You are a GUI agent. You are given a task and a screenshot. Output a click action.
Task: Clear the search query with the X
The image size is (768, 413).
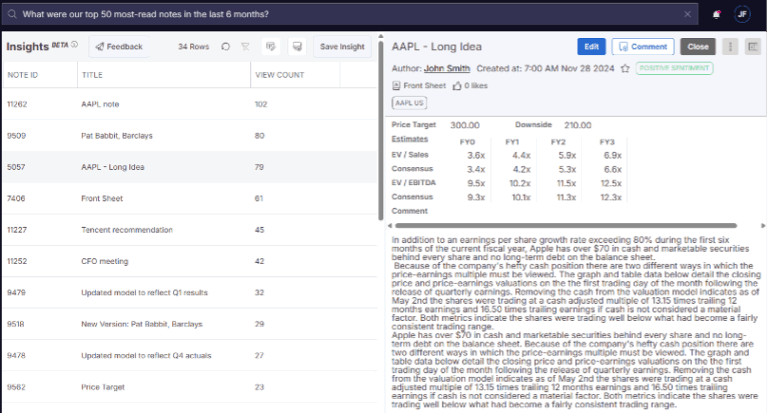click(x=687, y=14)
